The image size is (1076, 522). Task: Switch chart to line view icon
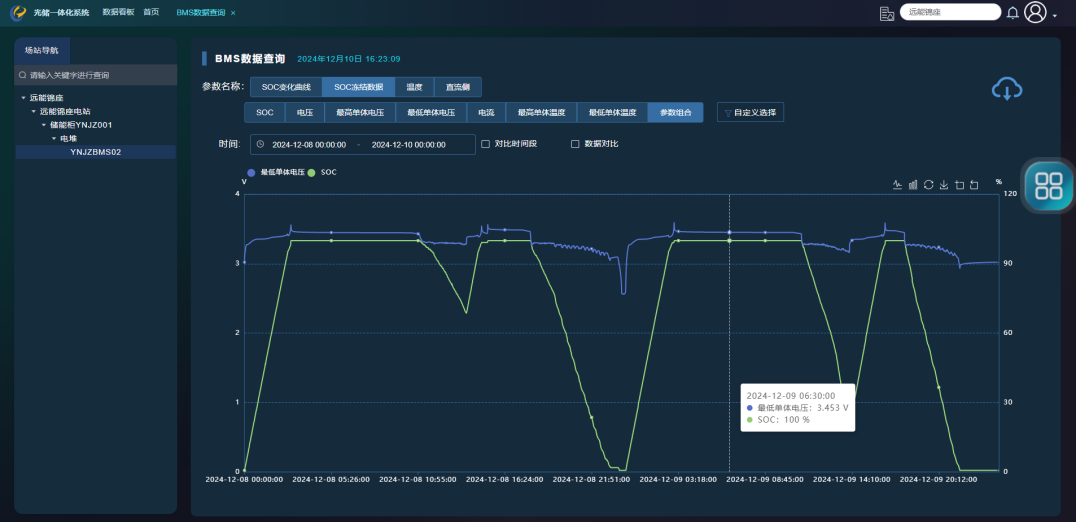click(898, 185)
